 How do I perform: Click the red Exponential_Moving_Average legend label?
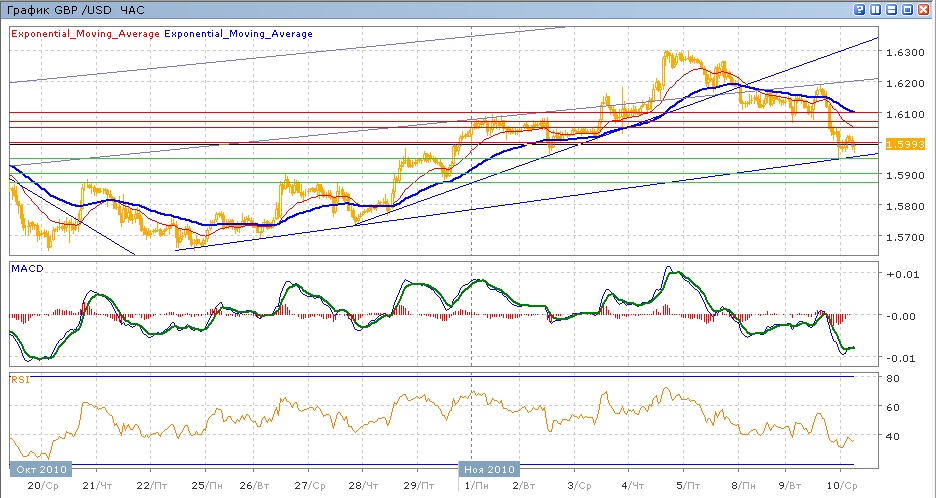pos(85,34)
